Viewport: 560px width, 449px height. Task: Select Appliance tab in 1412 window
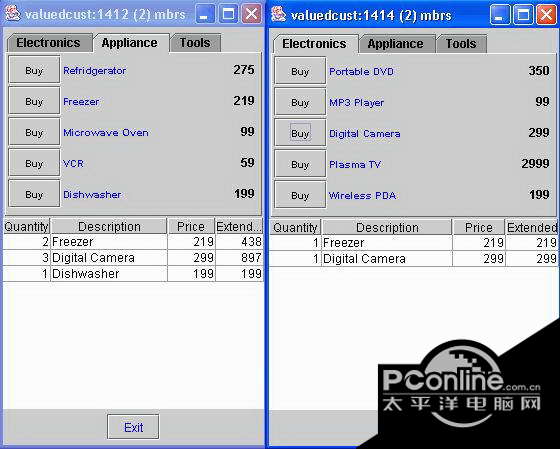point(130,43)
